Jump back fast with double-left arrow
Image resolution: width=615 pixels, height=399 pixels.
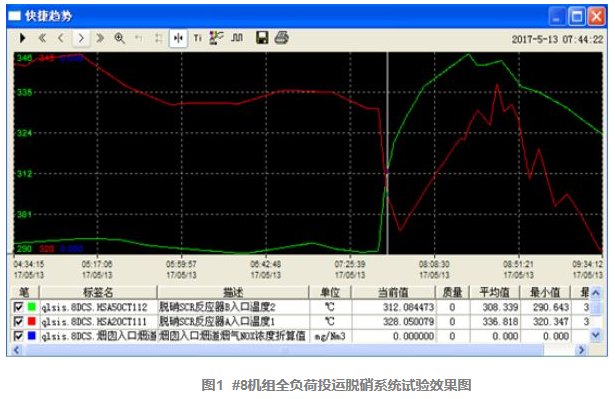(x=42, y=38)
